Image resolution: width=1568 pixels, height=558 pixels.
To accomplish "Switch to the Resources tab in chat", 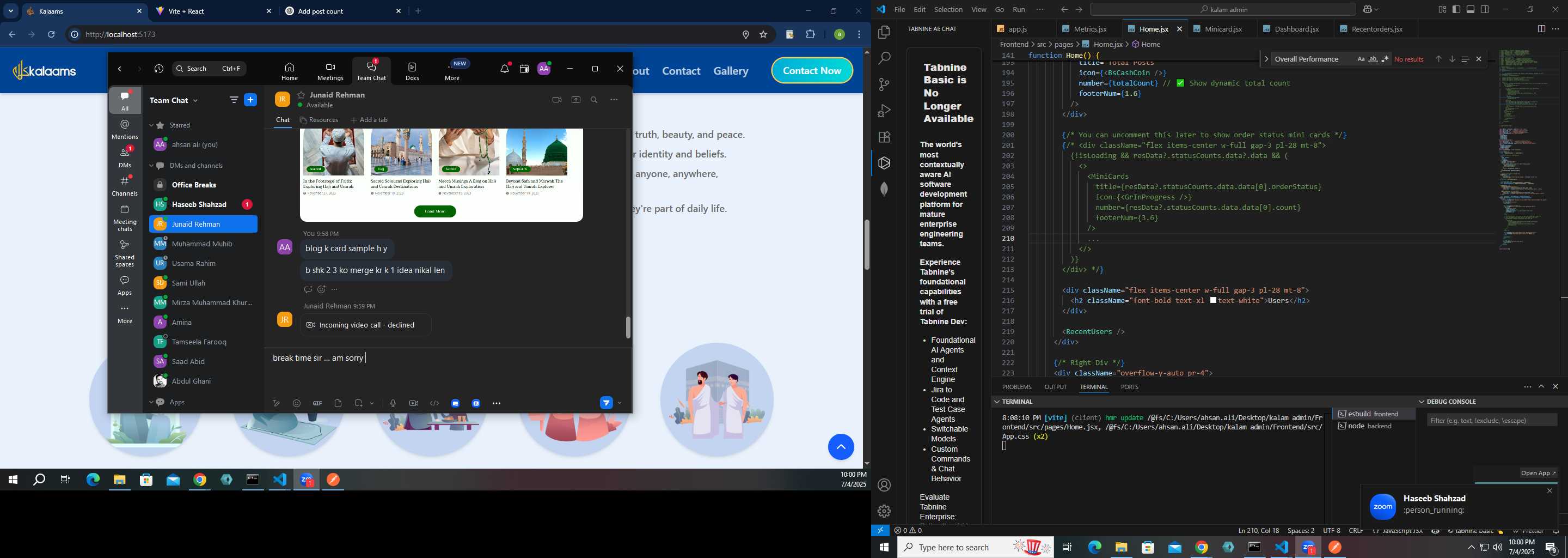I will [x=319, y=120].
